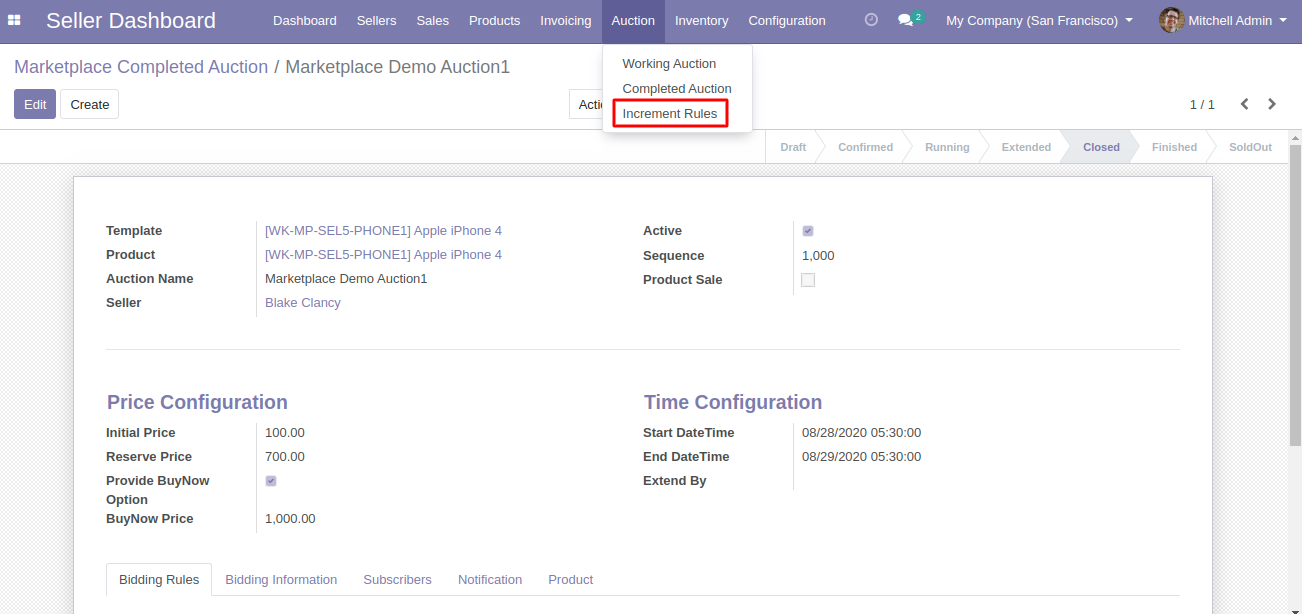
Task: Switch to Bidding Information tab
Action: [281, 580]
